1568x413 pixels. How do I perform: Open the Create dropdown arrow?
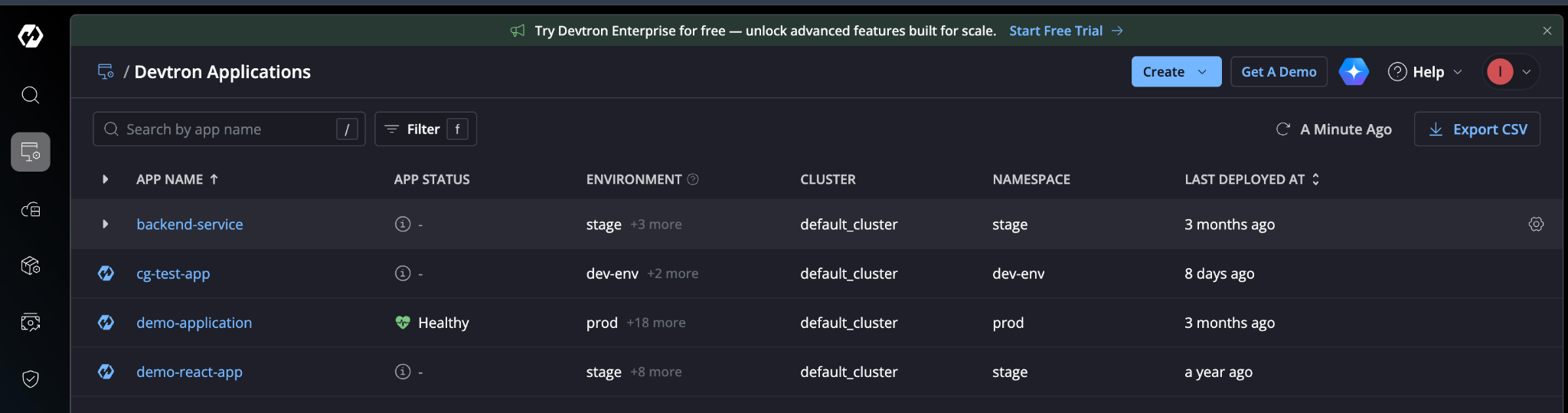(x=1202, y=72)
